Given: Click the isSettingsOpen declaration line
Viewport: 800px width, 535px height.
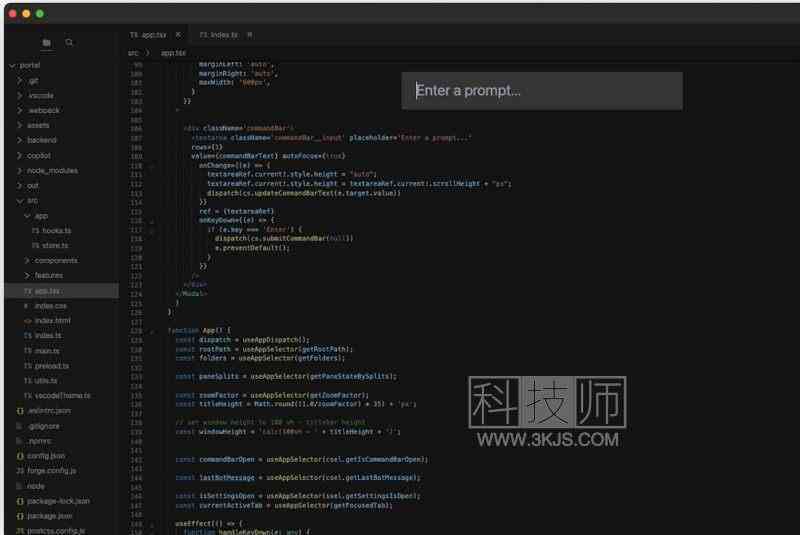Looking at the screenshot, I should pos(298,496).
